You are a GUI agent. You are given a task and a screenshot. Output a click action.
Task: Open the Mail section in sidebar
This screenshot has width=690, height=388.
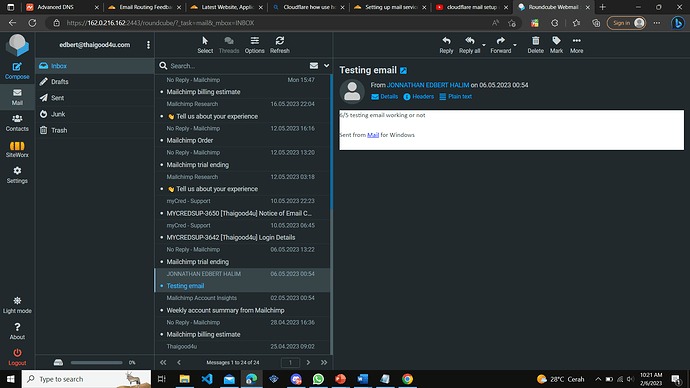coord(17,97)
